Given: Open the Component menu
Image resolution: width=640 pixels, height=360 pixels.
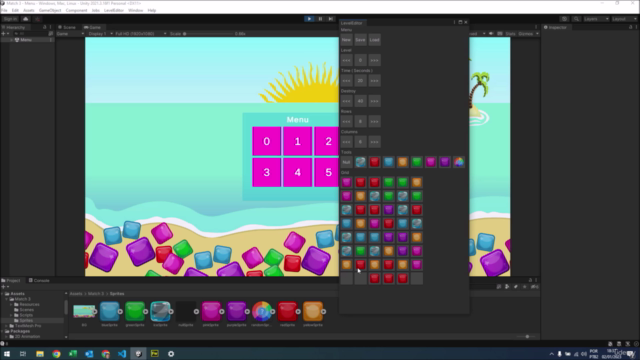Looking at the screenshot, I should (x=76, y=10).
